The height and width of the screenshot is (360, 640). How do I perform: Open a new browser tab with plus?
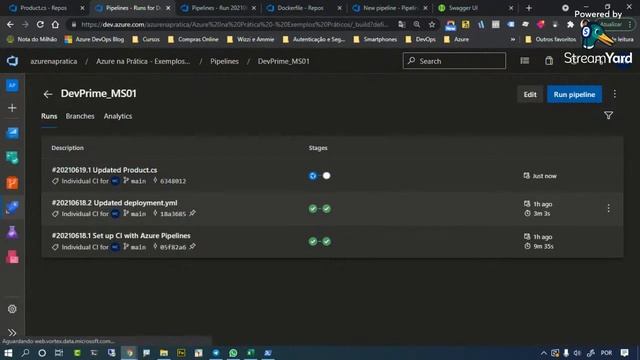[529, 8]
